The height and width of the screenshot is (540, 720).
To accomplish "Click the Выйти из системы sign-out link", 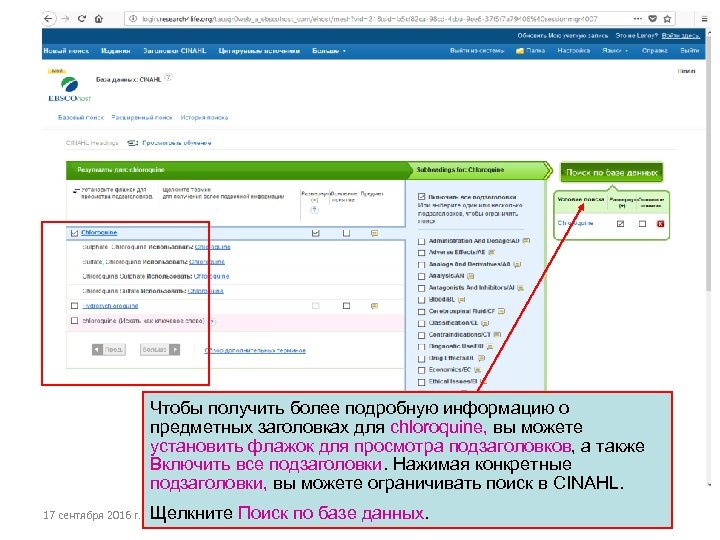I will pyautogui.click(x=477, y=51).
